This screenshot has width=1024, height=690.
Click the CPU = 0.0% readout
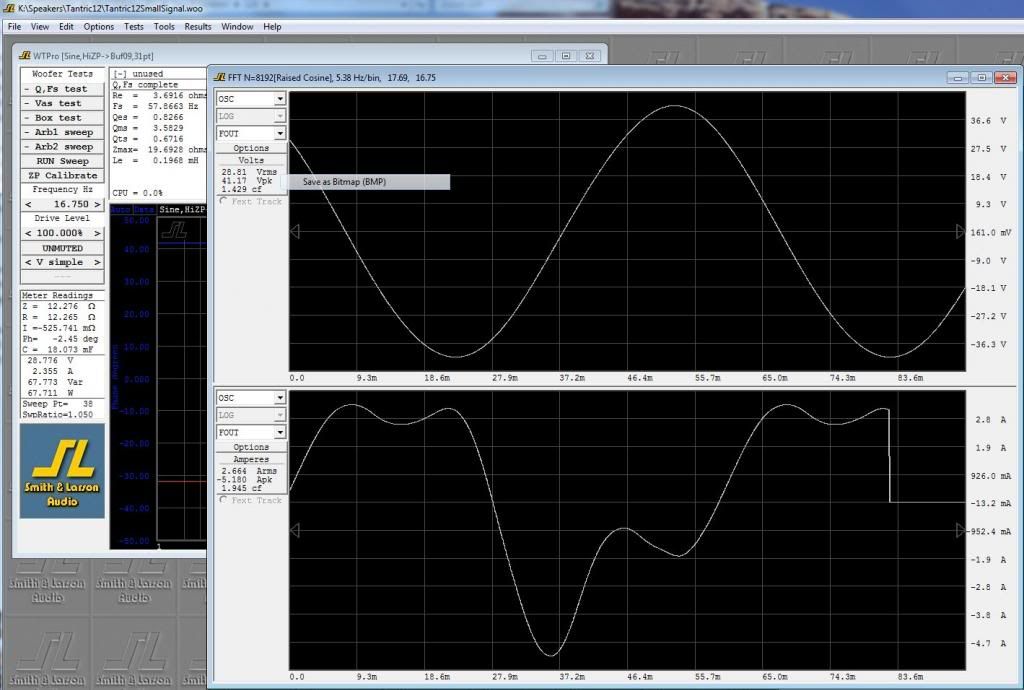[x=137, y=193]
